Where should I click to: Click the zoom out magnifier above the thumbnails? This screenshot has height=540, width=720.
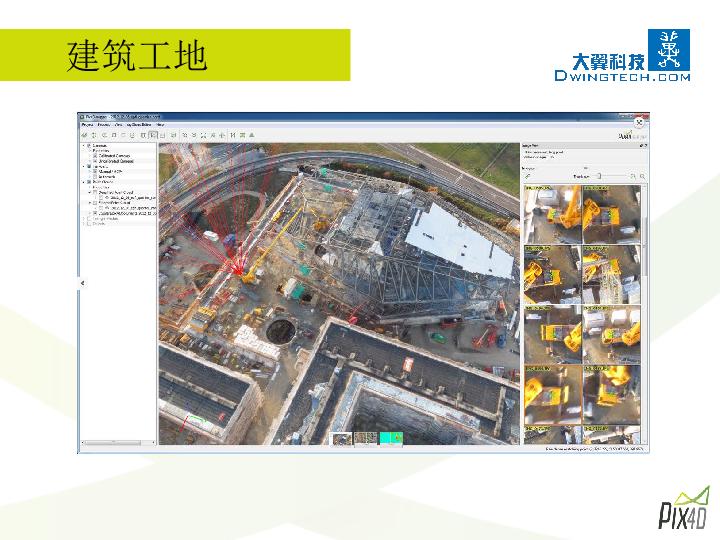(x=634, y=176)
